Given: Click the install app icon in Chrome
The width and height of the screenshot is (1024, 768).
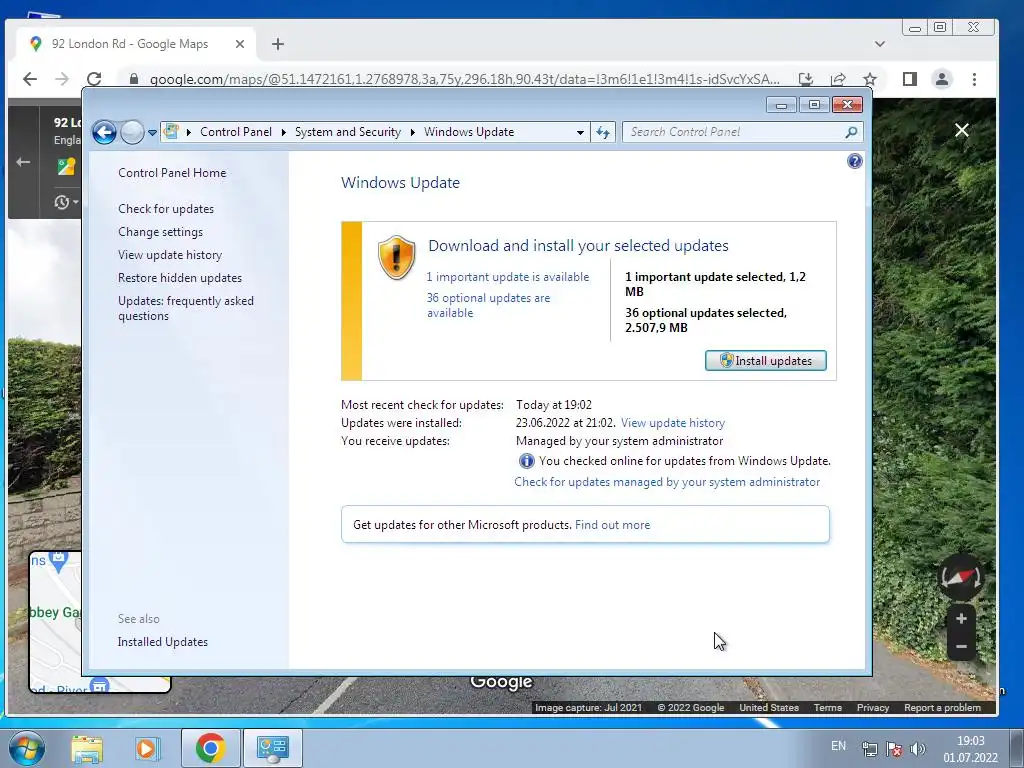Looking at the screenshot, I should tap(806, 79).
